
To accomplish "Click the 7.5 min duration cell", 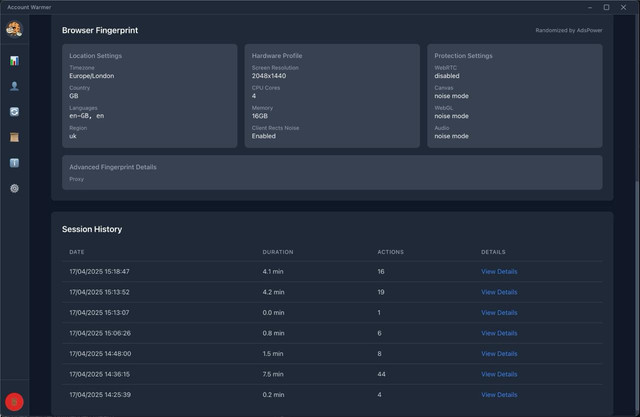I will (x=273, y=374).
